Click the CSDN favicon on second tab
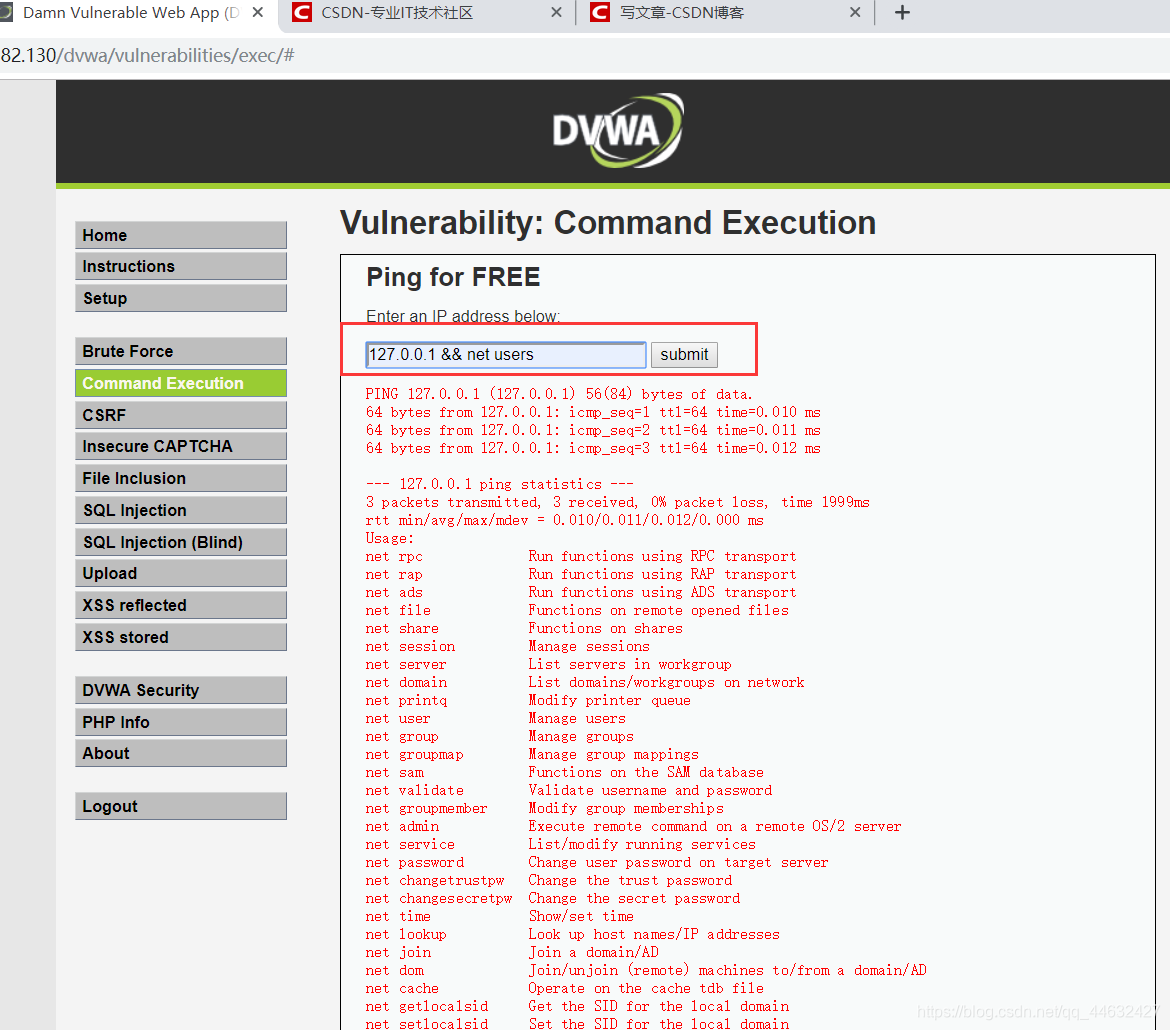 coord(301,13)
